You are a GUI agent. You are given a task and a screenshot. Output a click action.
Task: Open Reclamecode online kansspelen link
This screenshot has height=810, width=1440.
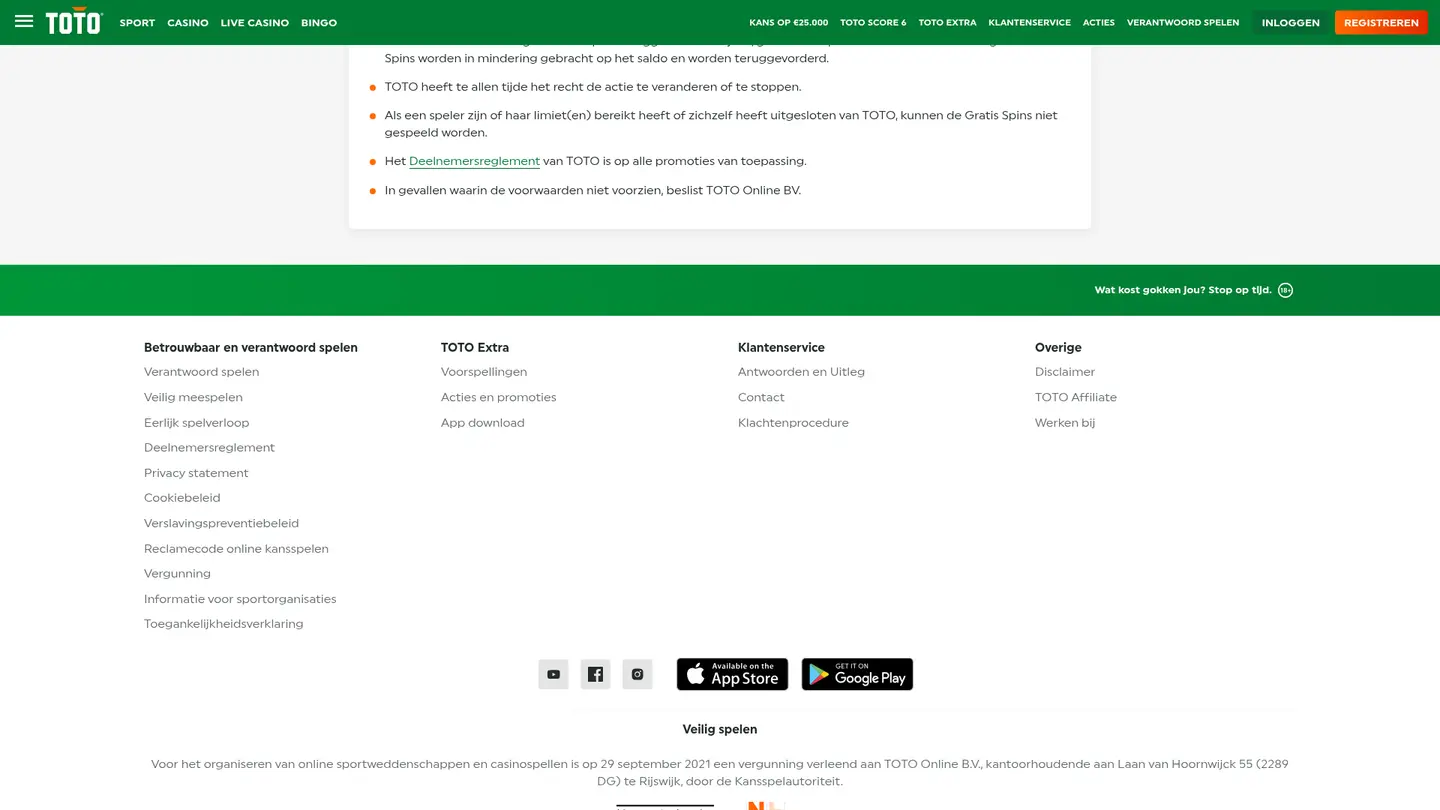pyautogui.click(x=236, y=549)
